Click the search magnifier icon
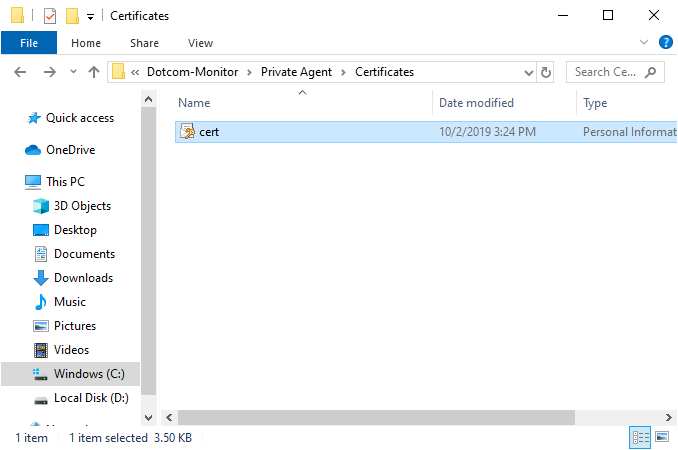The height and width of the screenshot is (450, 678). click(x=650, y=72)
